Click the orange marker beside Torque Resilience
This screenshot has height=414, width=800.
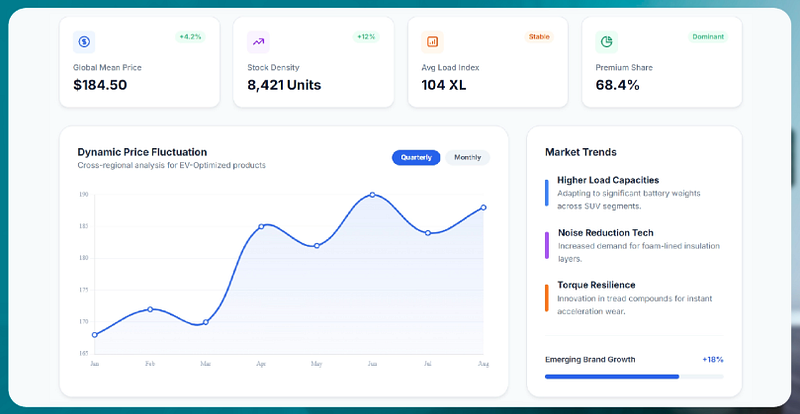546,298
